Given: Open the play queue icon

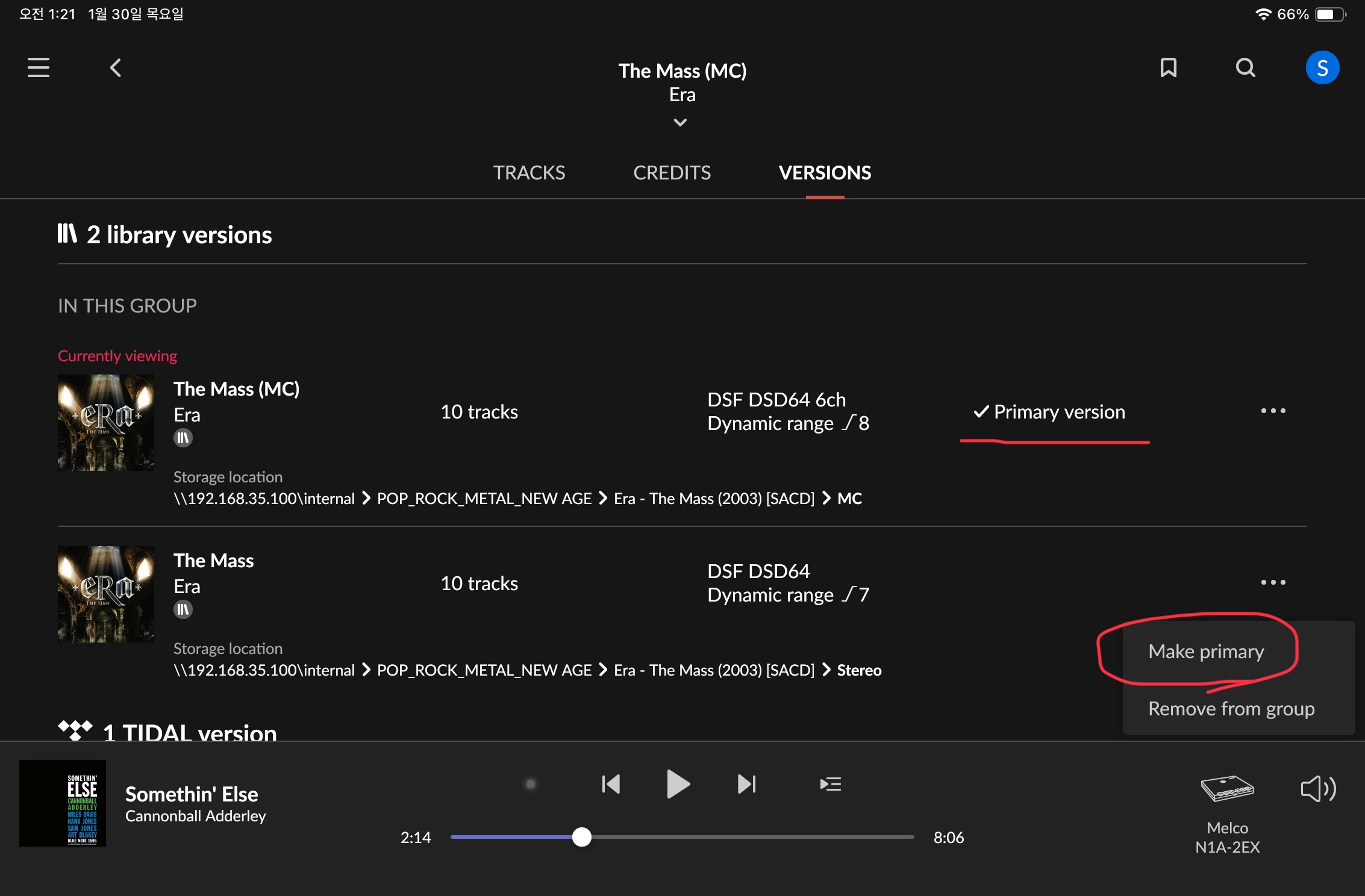Looking at the screenshot, I should pos(830,784).
